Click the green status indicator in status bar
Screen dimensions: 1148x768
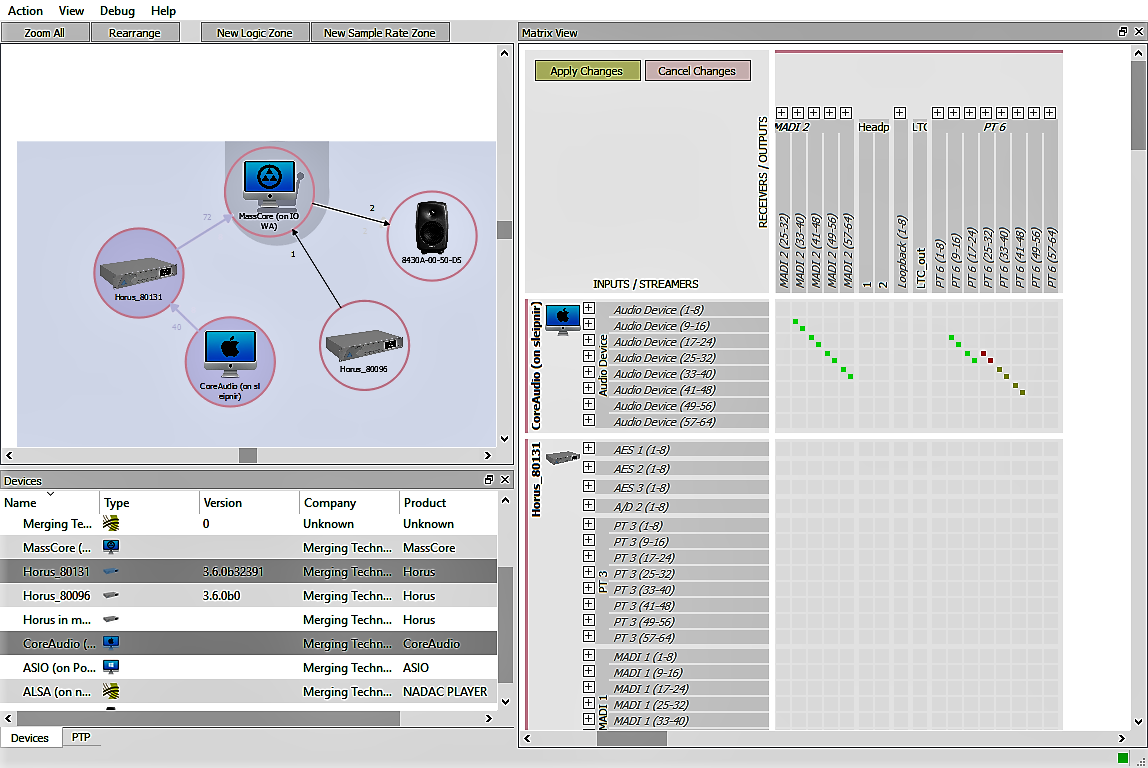[x=1123, y=758]
